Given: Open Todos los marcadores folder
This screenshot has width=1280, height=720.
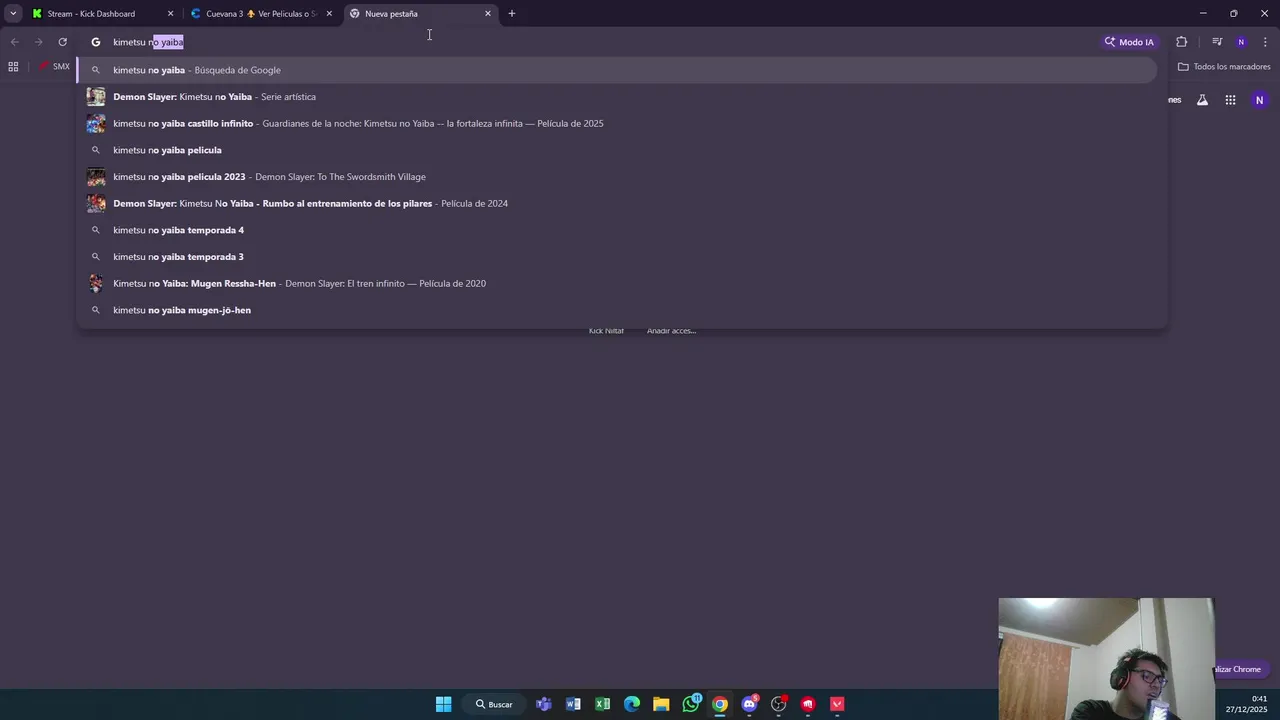Looking at the screenshot, I should pos(1224,67).
